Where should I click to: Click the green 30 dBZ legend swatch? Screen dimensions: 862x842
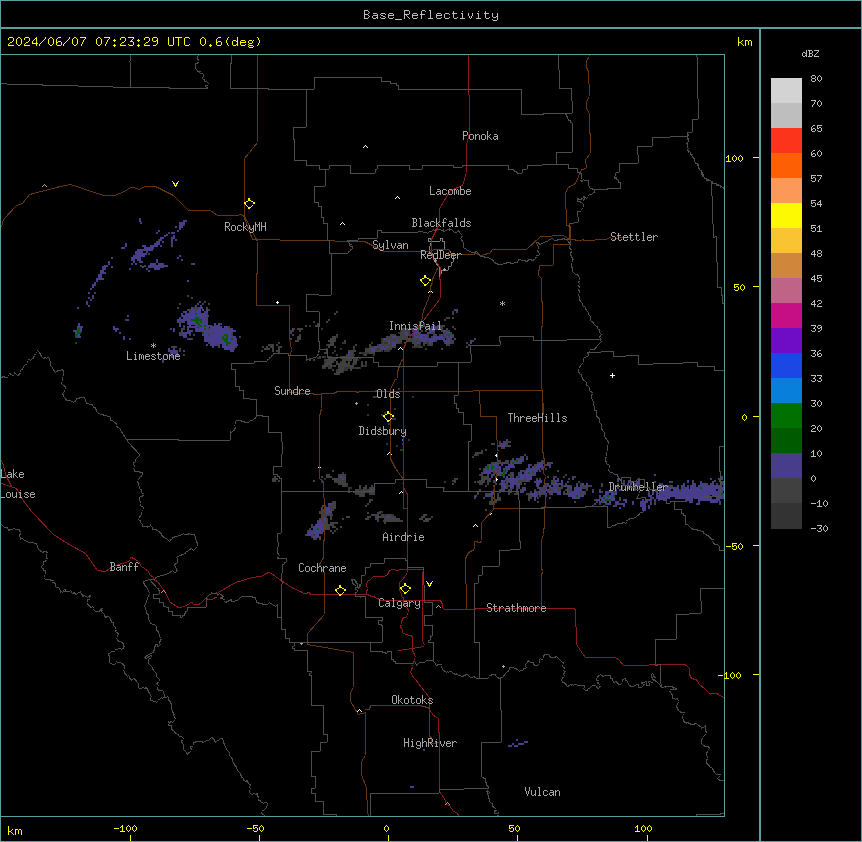tap(786, 416)
